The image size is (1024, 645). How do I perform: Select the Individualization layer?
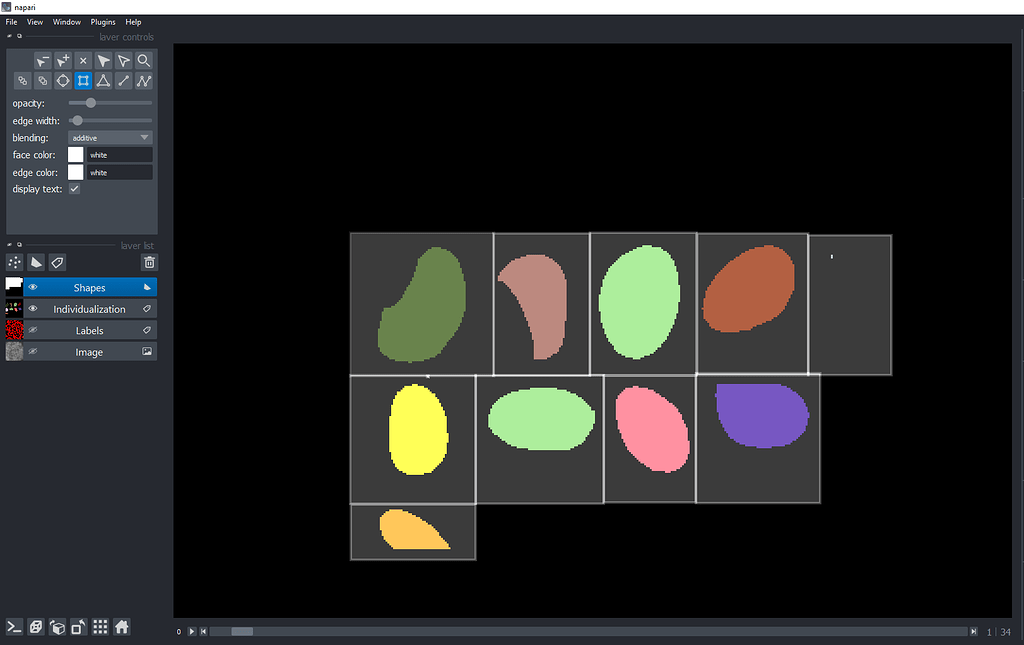[90, 308]
